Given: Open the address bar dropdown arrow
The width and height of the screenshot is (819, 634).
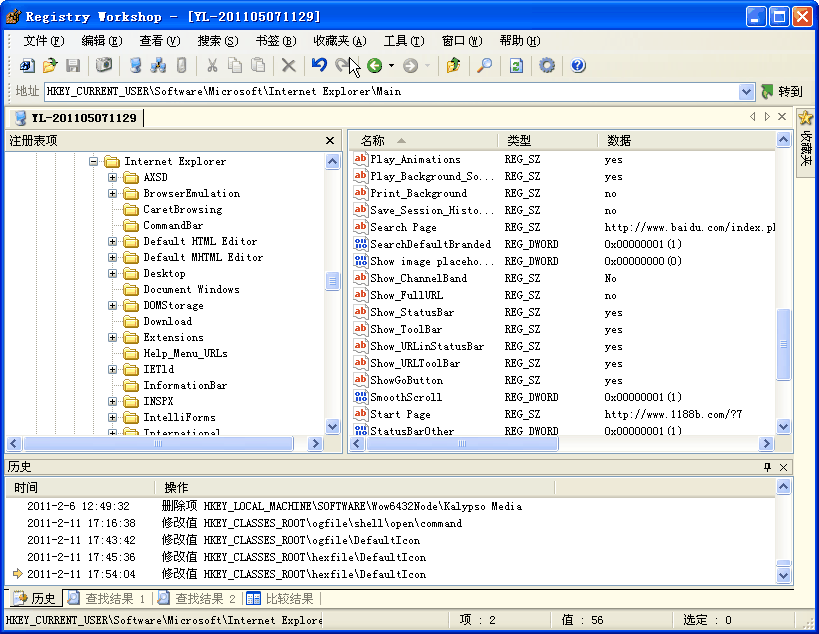Looking at the screenshot, I should pos(746,92).
